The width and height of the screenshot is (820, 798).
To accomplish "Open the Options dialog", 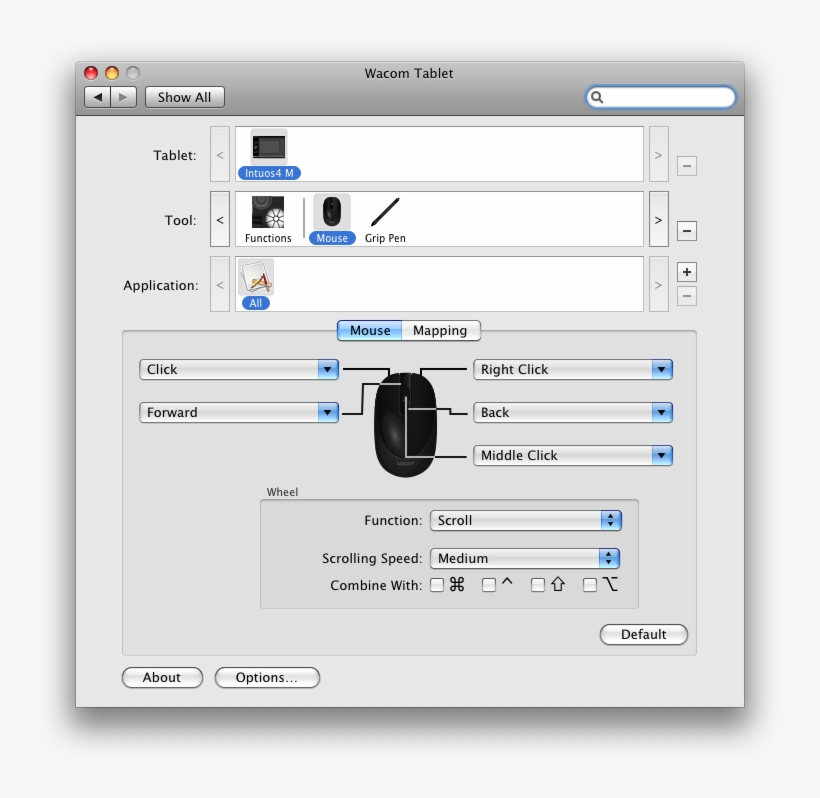I will click(x=266, y=677).
